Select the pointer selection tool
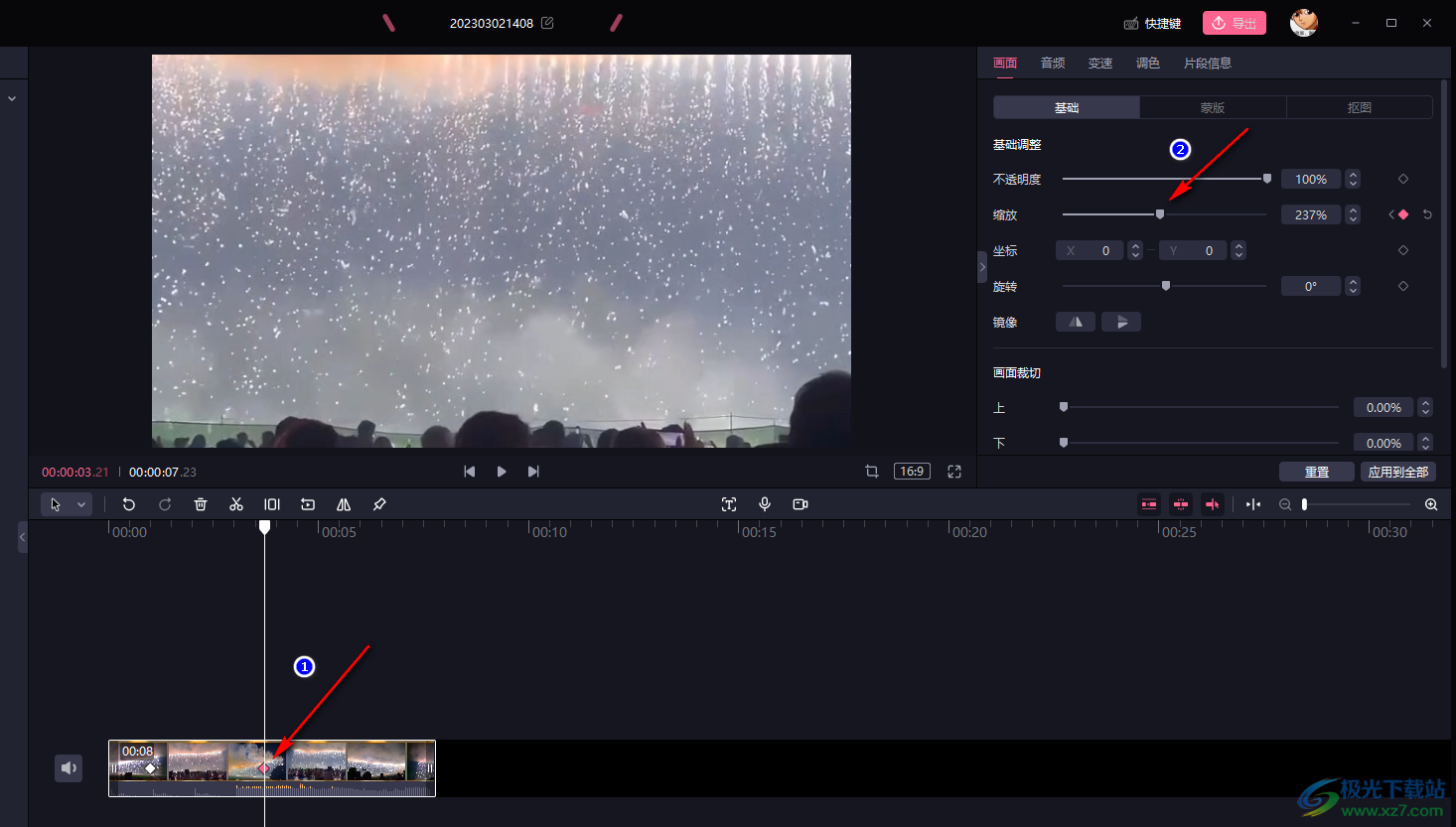Image resolution: width=1456 pixels, height=827 pixels. (x=56, y=504)
